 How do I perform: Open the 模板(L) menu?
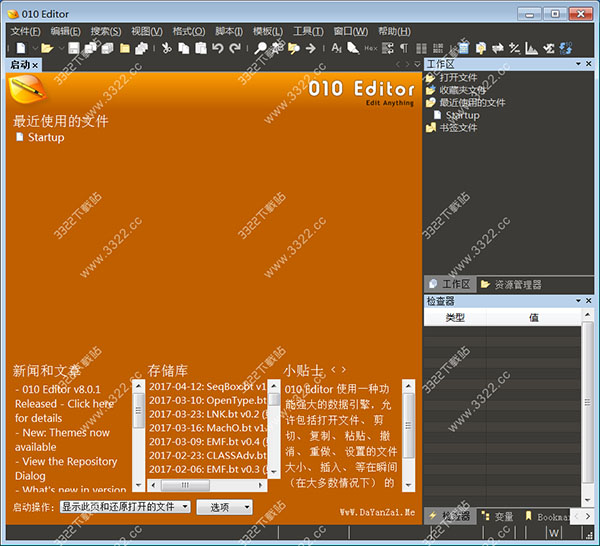[x=267, y=31]
